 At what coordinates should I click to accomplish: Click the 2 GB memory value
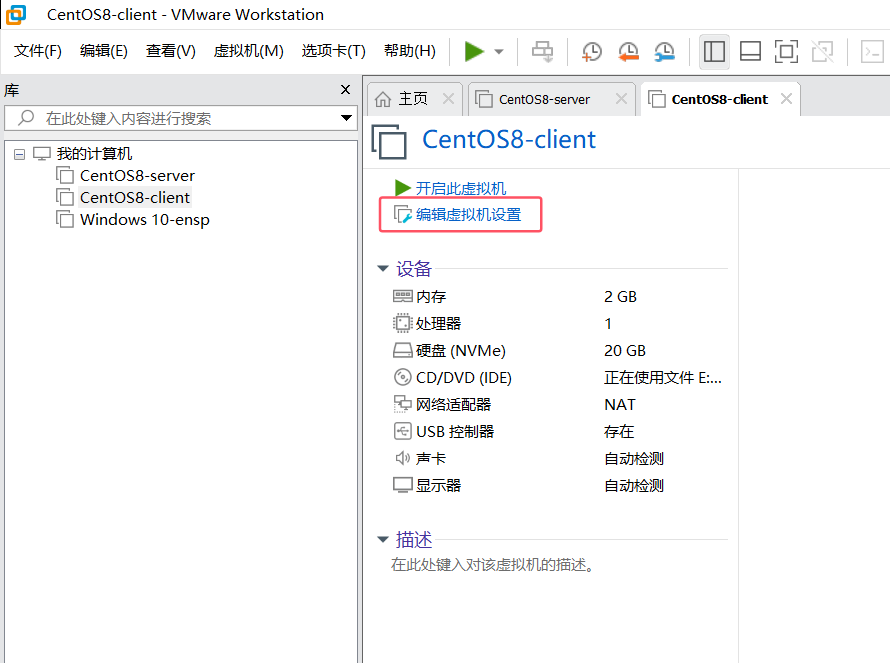coord(620,297)
